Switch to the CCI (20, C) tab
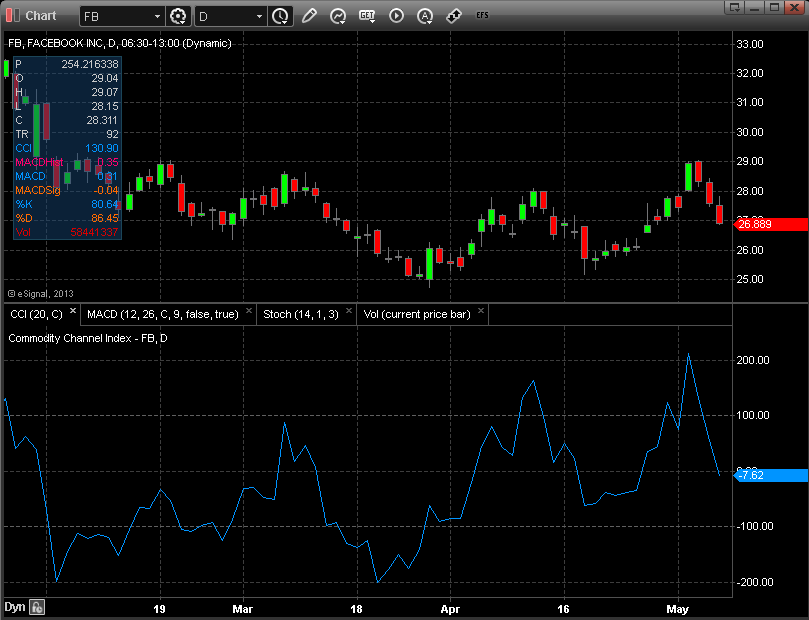 pyautogui.click(x=36, y=315)
